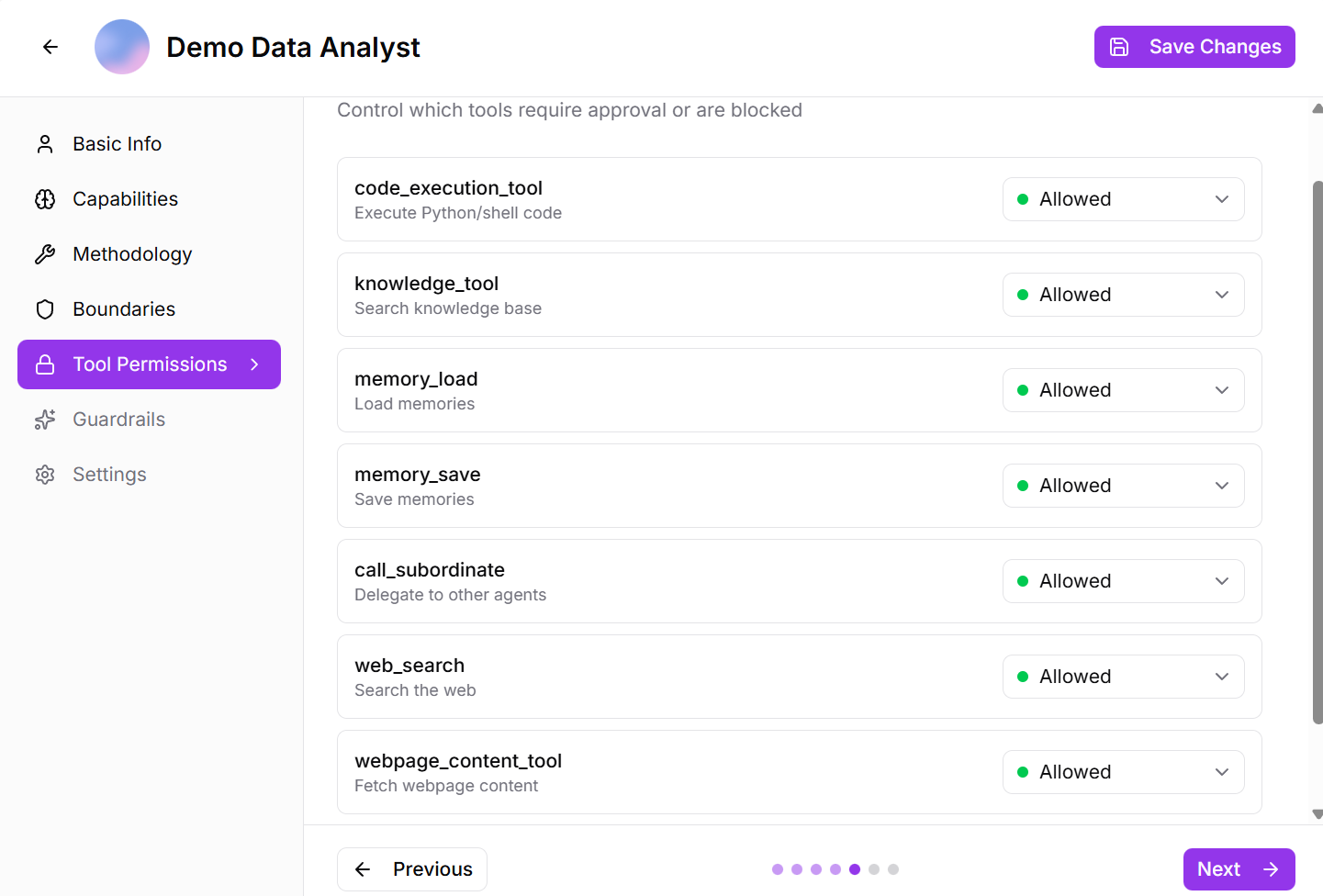Screen dimensions: 1323x896
Task: Switch to the Methodology section
Action: tap(132, 254)
